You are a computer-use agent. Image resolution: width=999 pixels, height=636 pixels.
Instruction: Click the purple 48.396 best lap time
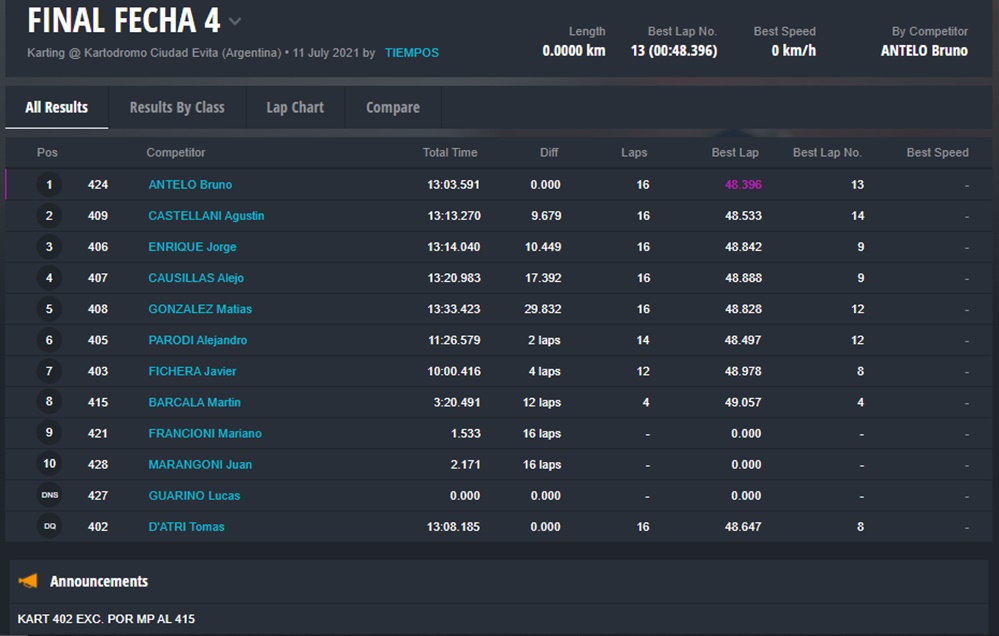click(x=743, y=185)
